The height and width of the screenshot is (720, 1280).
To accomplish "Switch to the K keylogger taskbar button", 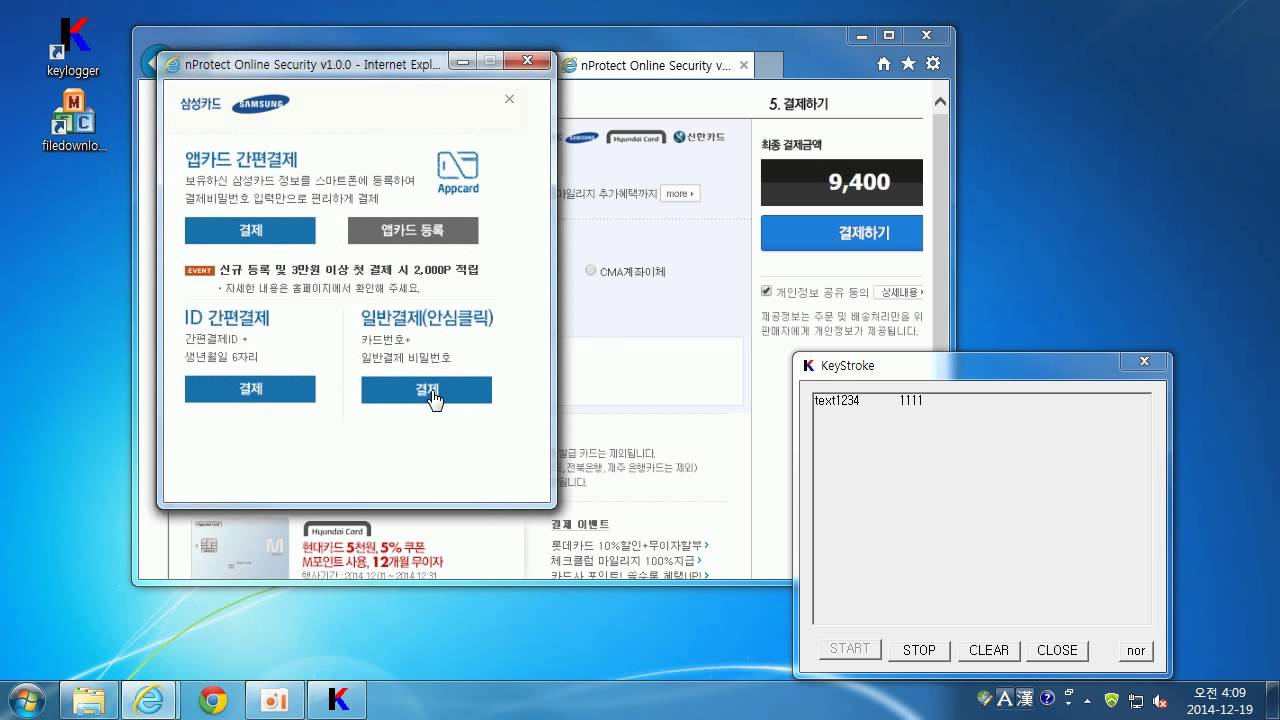I will [338, 700].
